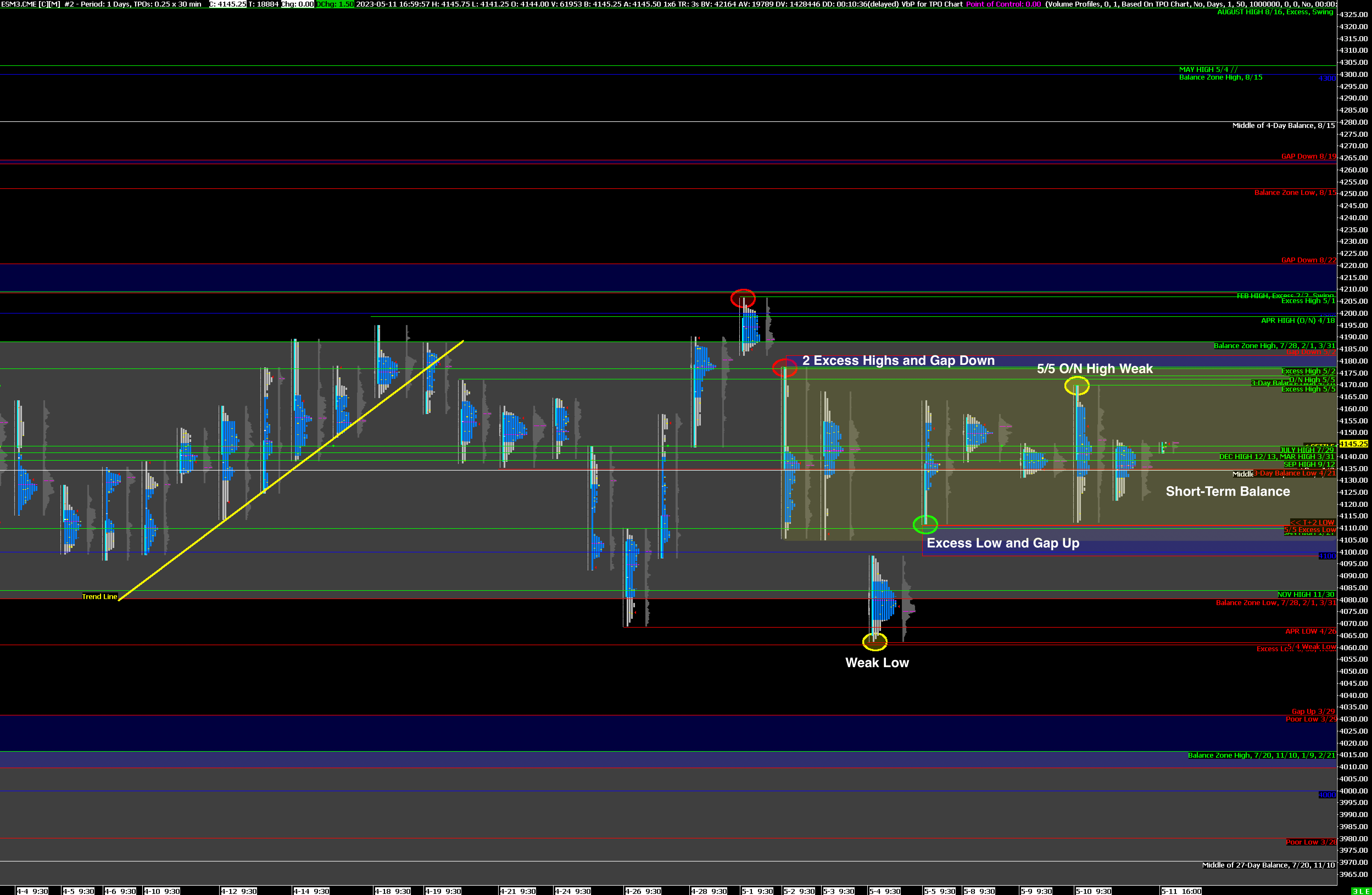Click the 4300.00 level on the price scale

1353,74
